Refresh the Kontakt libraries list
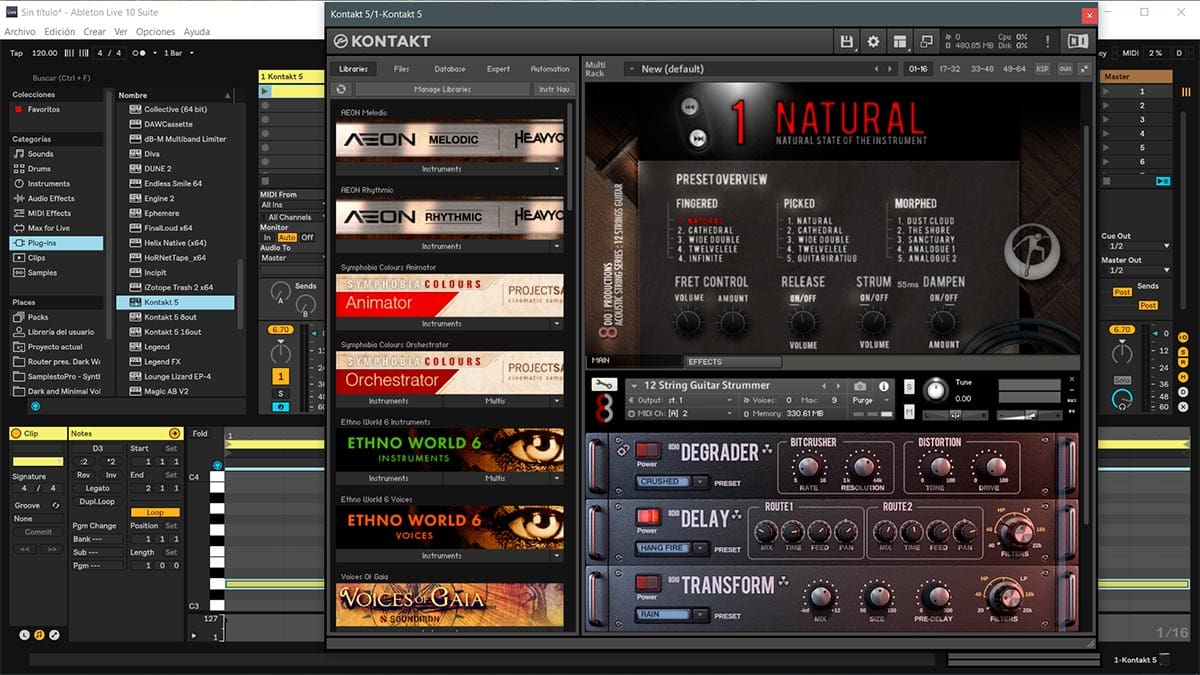The image size is (1200, 675). [342, 89]
